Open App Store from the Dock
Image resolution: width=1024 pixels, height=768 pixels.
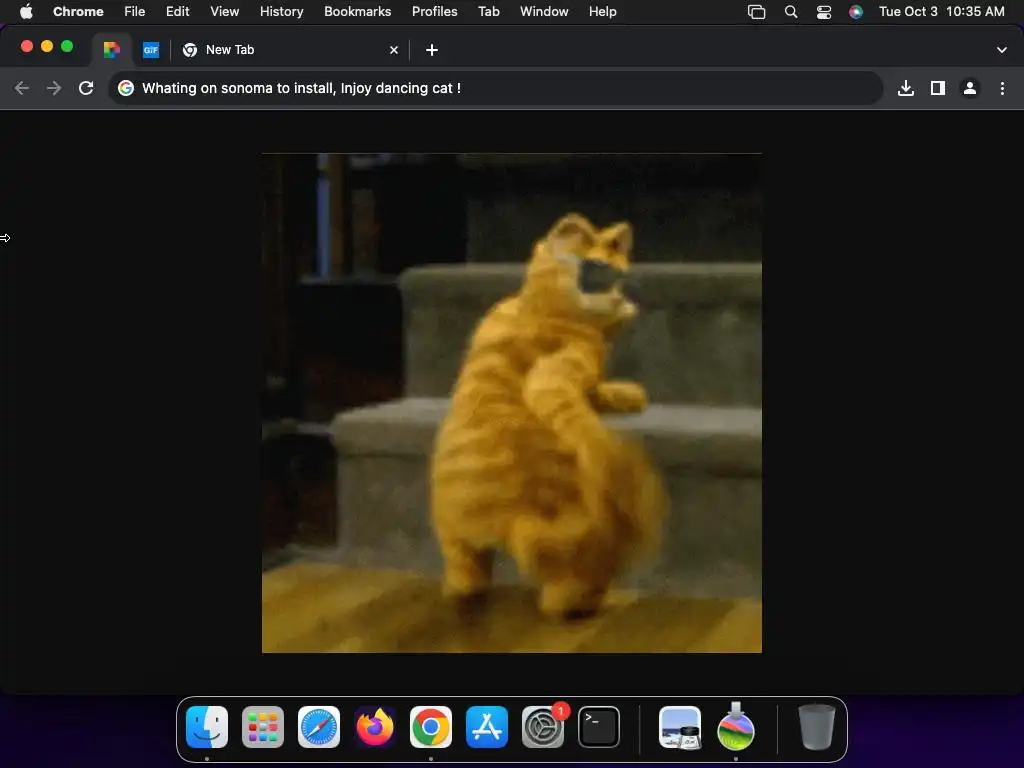487,726
